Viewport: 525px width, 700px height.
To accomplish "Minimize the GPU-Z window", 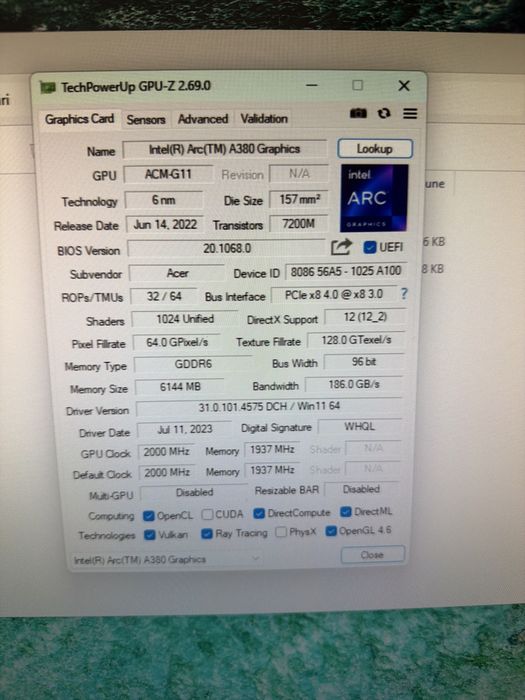I will (x=312, y=85).
